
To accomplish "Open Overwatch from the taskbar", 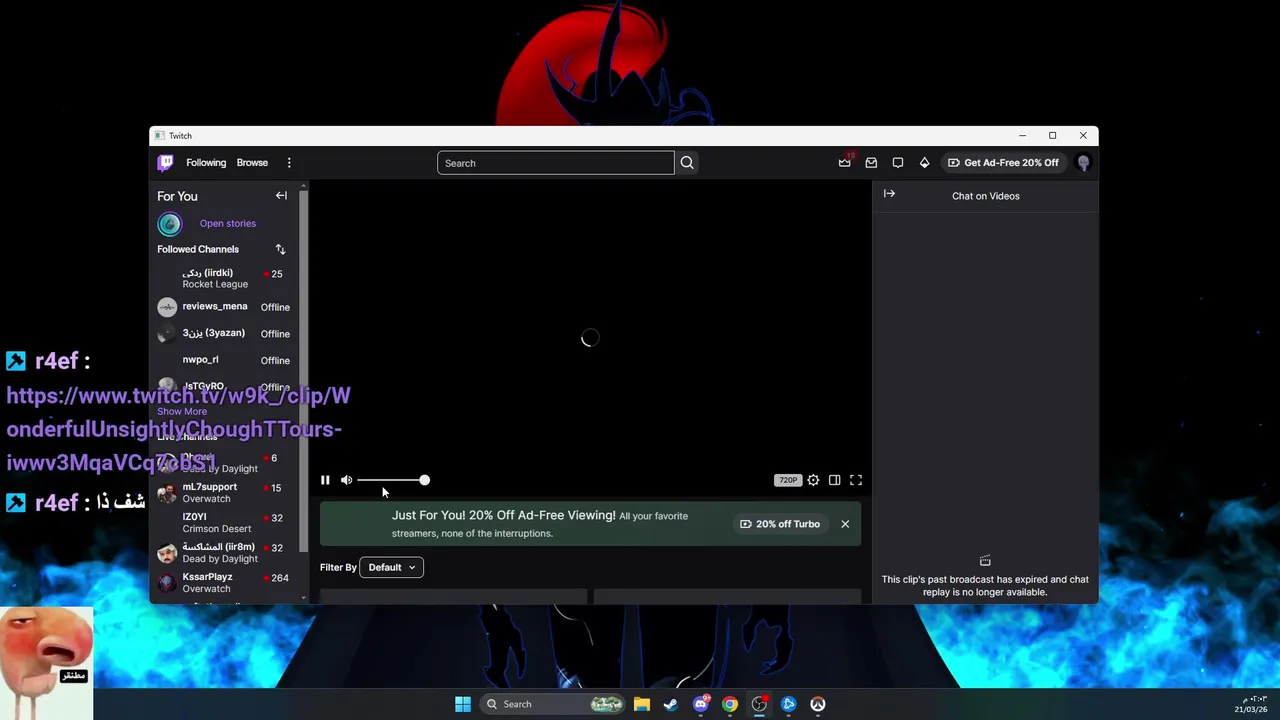I will [x=818, y=704].
